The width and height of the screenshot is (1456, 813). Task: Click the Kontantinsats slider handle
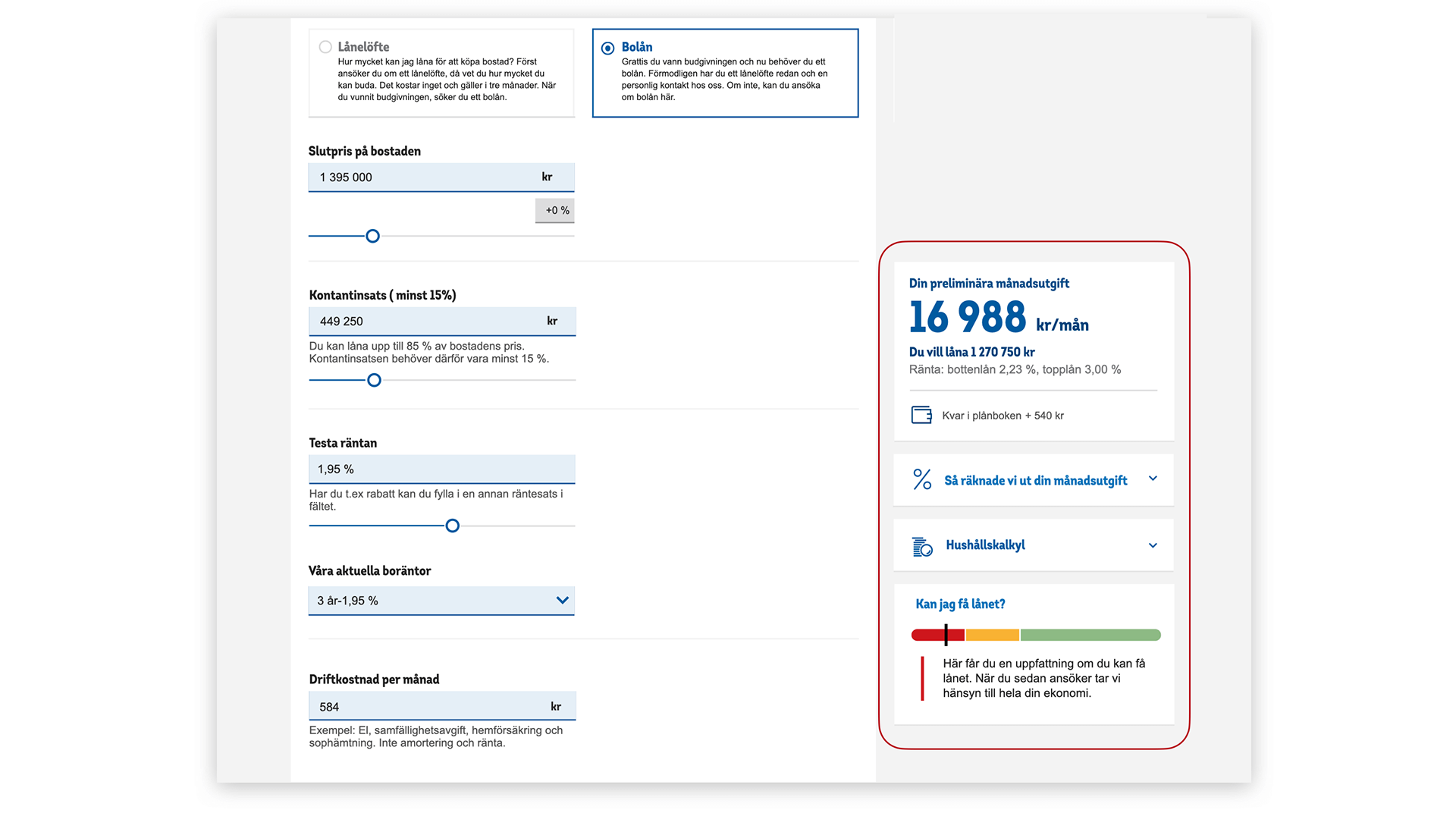pyautogui.click(x=374, y=380)
